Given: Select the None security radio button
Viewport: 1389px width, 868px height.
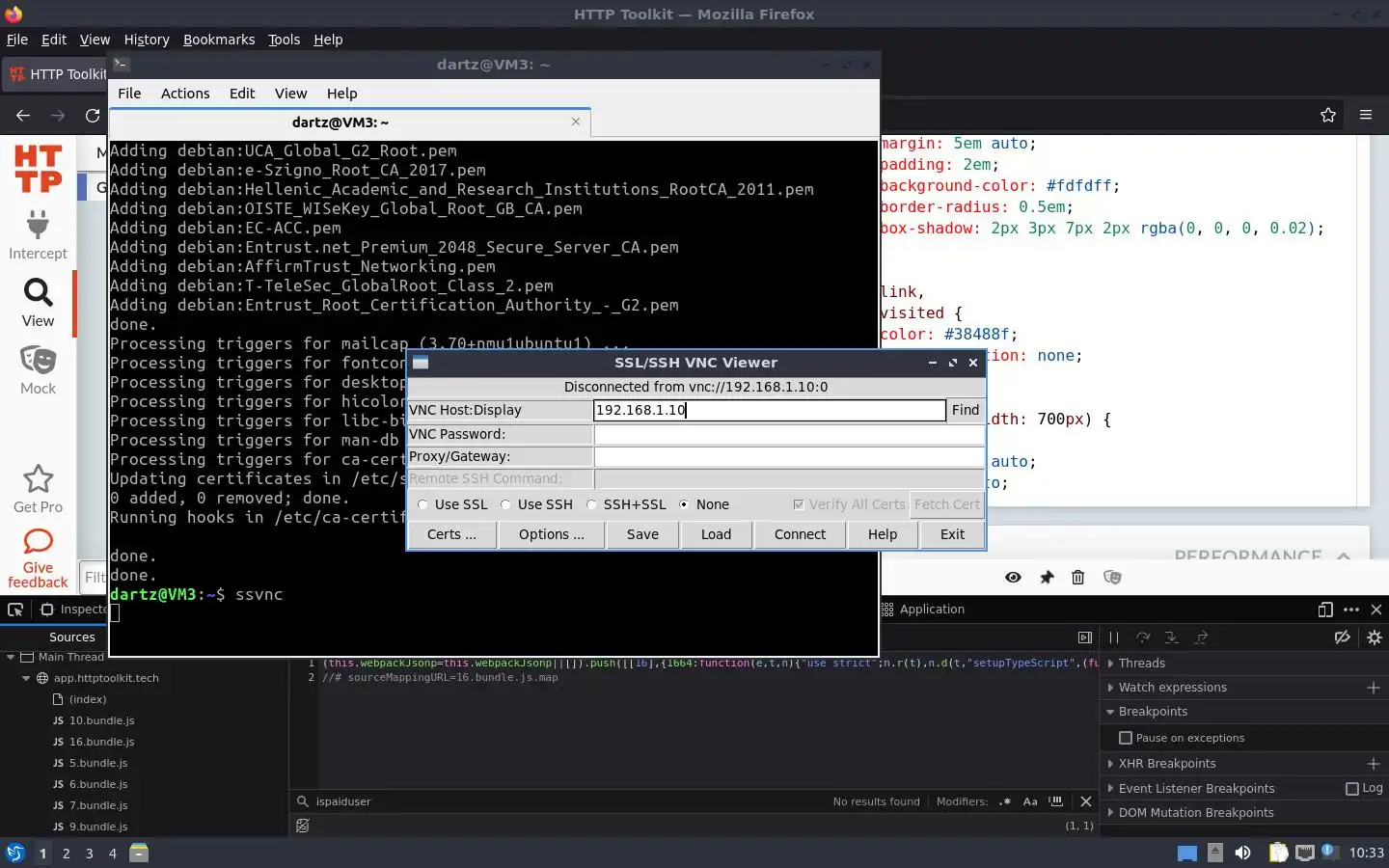Looking at the screenshot, I should [x=684, y=504].
